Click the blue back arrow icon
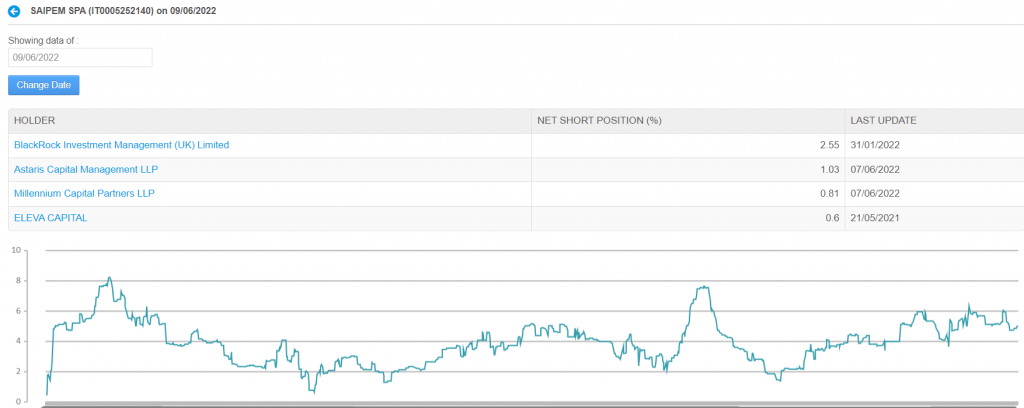Screen dimensions: 1024x408 pos(14,11)
